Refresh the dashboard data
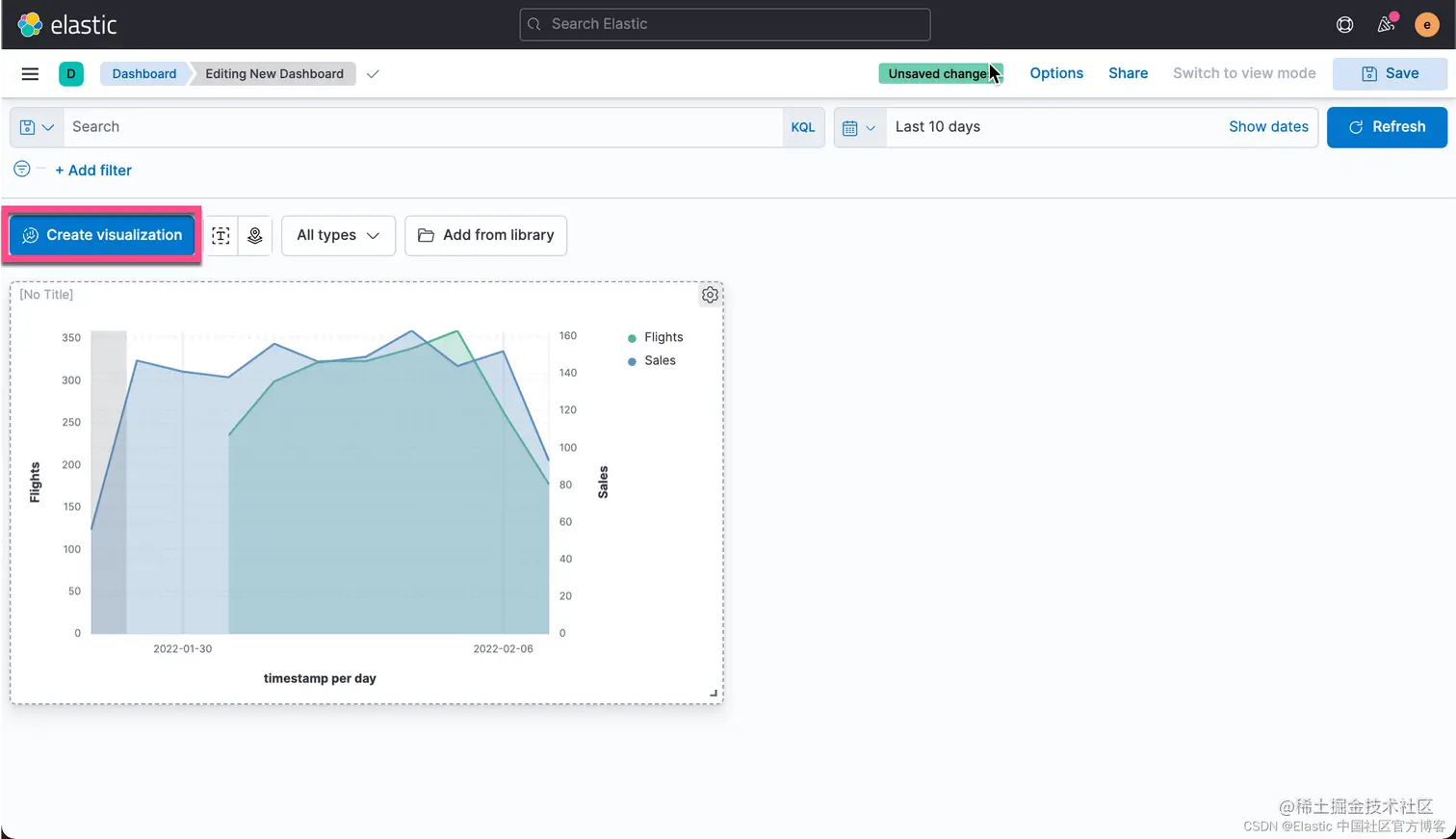The width and height of the screenshot is (1456, 839). point(1387,127)
